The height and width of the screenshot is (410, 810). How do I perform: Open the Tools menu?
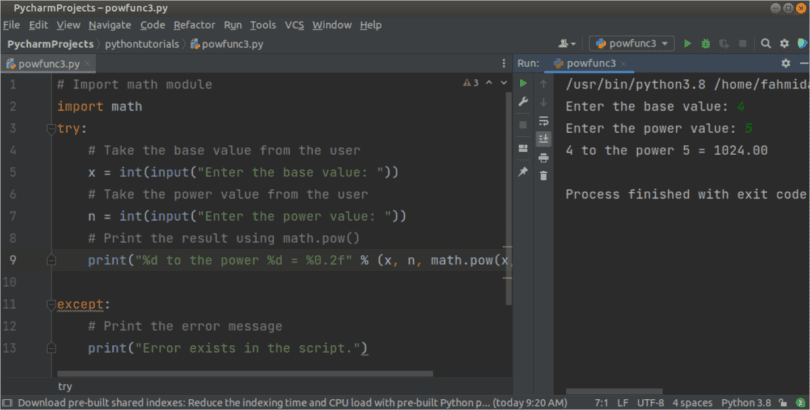point(263,25)
